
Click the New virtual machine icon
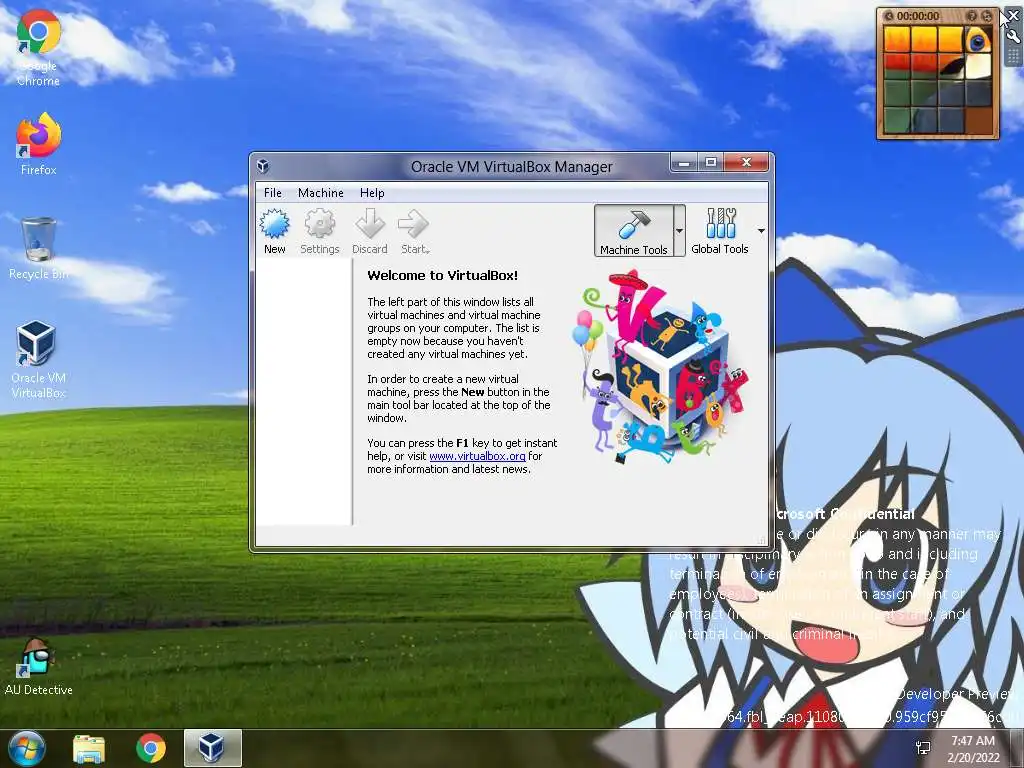click(x=274, y=223)
